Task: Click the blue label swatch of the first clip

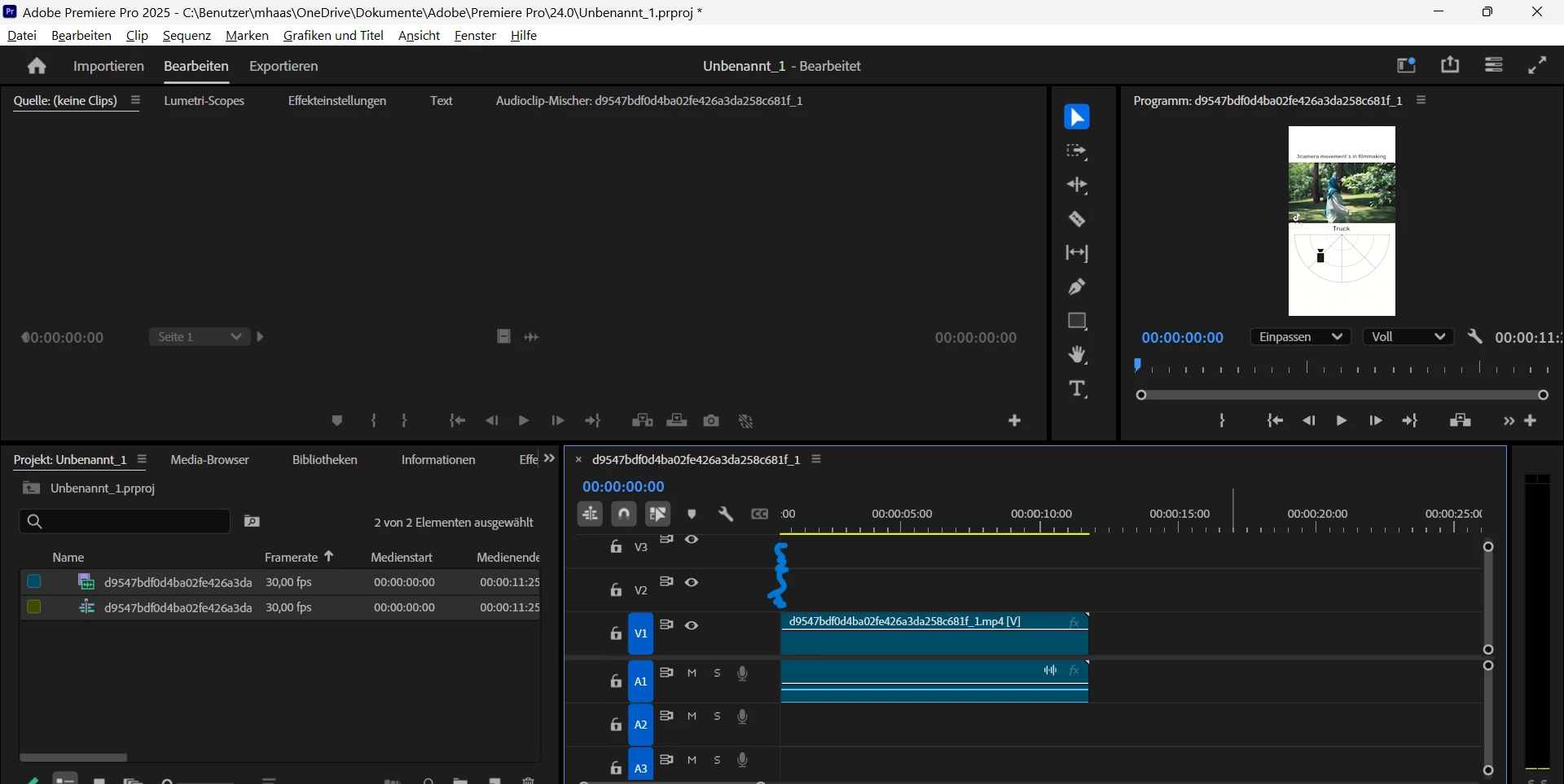Action: click(x=34, y=581)
